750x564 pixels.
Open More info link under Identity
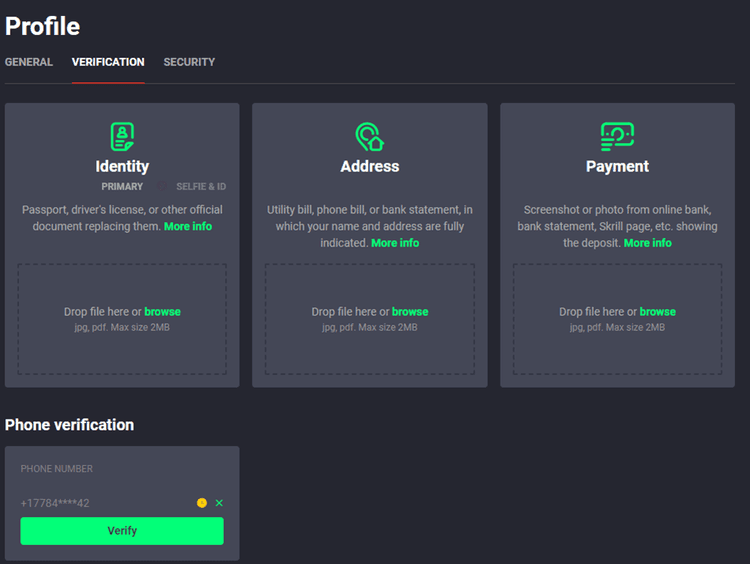pyautogui.click(x=188, y=226)
